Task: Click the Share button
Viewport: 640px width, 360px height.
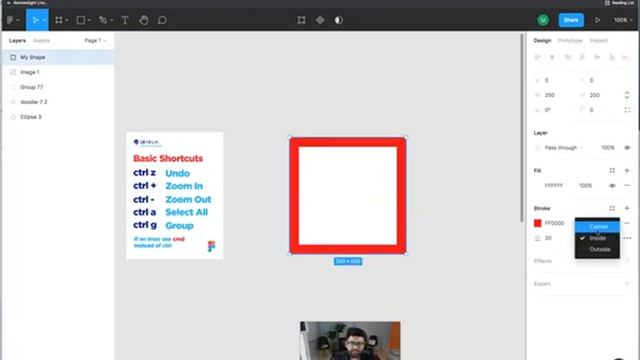Action: tap(571, 20)
